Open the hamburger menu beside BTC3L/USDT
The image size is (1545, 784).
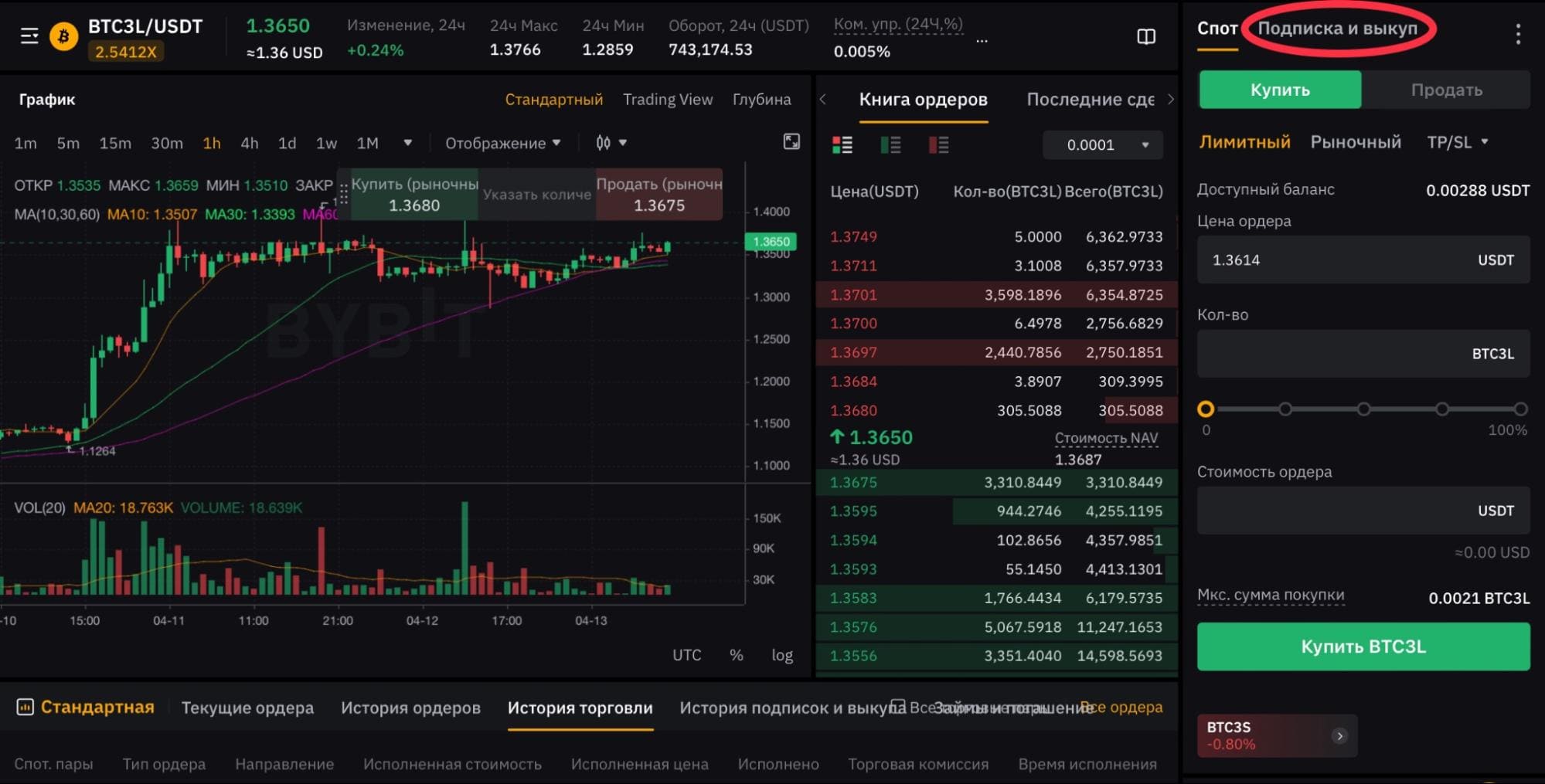[x=29, y=36]
